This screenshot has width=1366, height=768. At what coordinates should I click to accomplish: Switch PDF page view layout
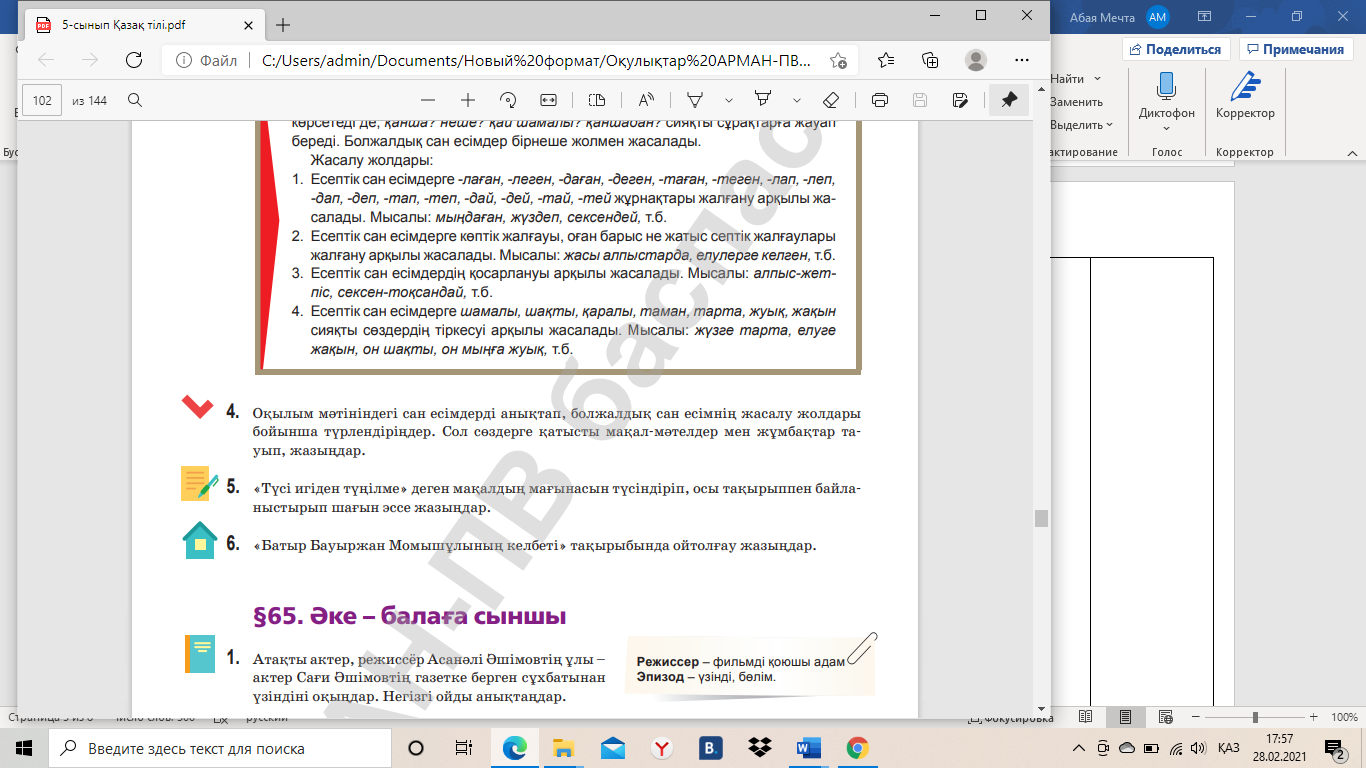(x=597, y=100)
